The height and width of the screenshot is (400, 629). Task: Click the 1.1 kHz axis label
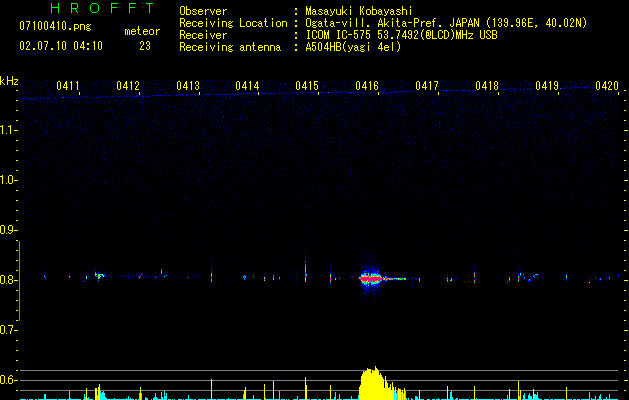pyautogui.click(x=9, y=130)
